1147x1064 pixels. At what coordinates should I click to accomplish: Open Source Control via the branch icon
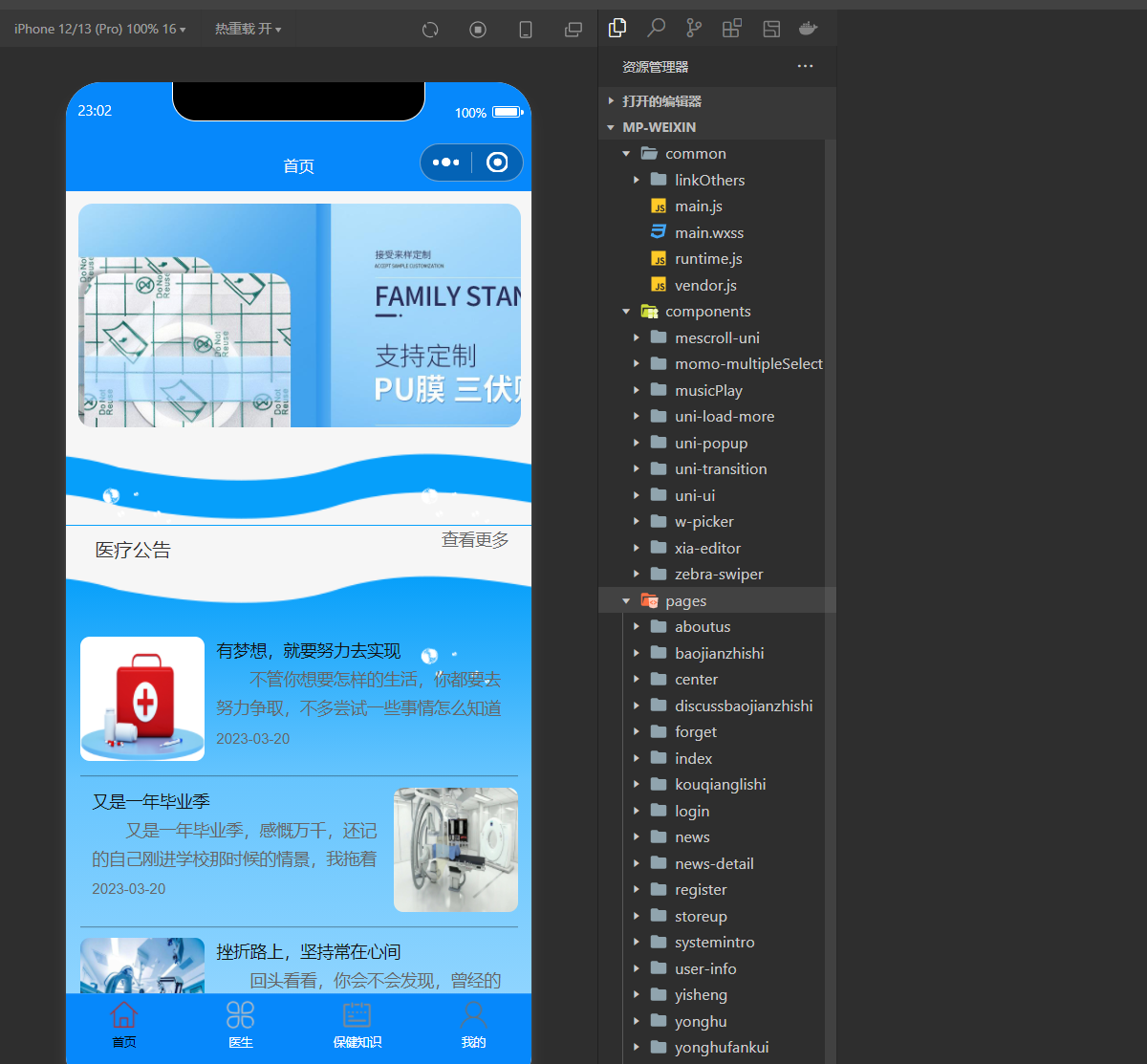point(693,29)
